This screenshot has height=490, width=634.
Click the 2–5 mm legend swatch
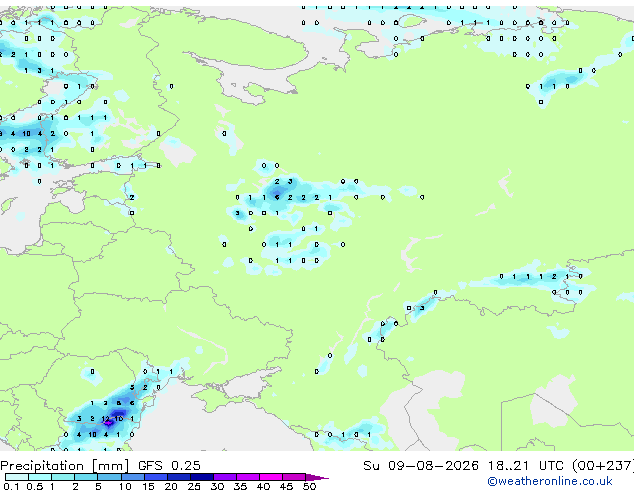86,477
